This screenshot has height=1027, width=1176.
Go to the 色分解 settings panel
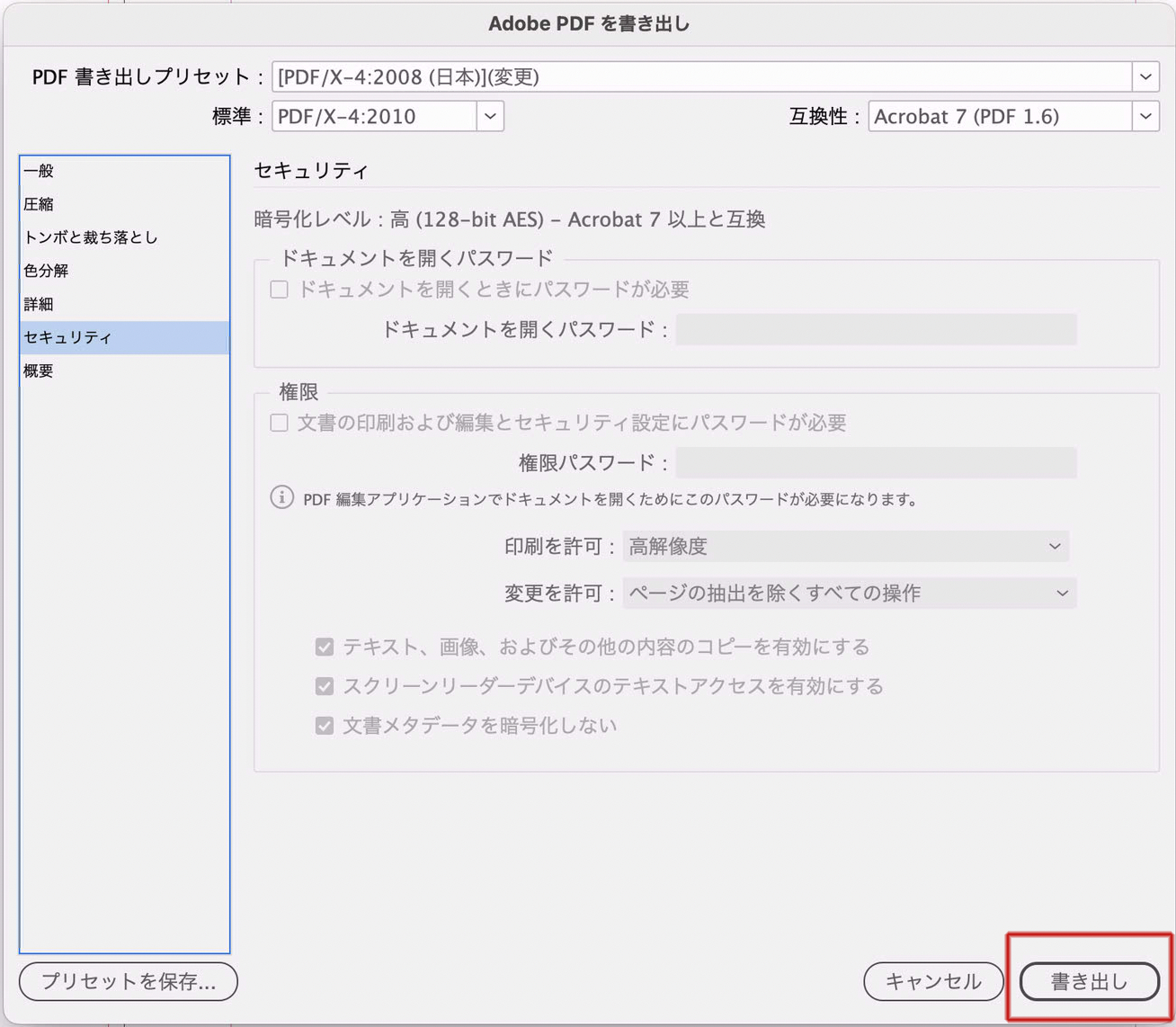click(47, 271)
